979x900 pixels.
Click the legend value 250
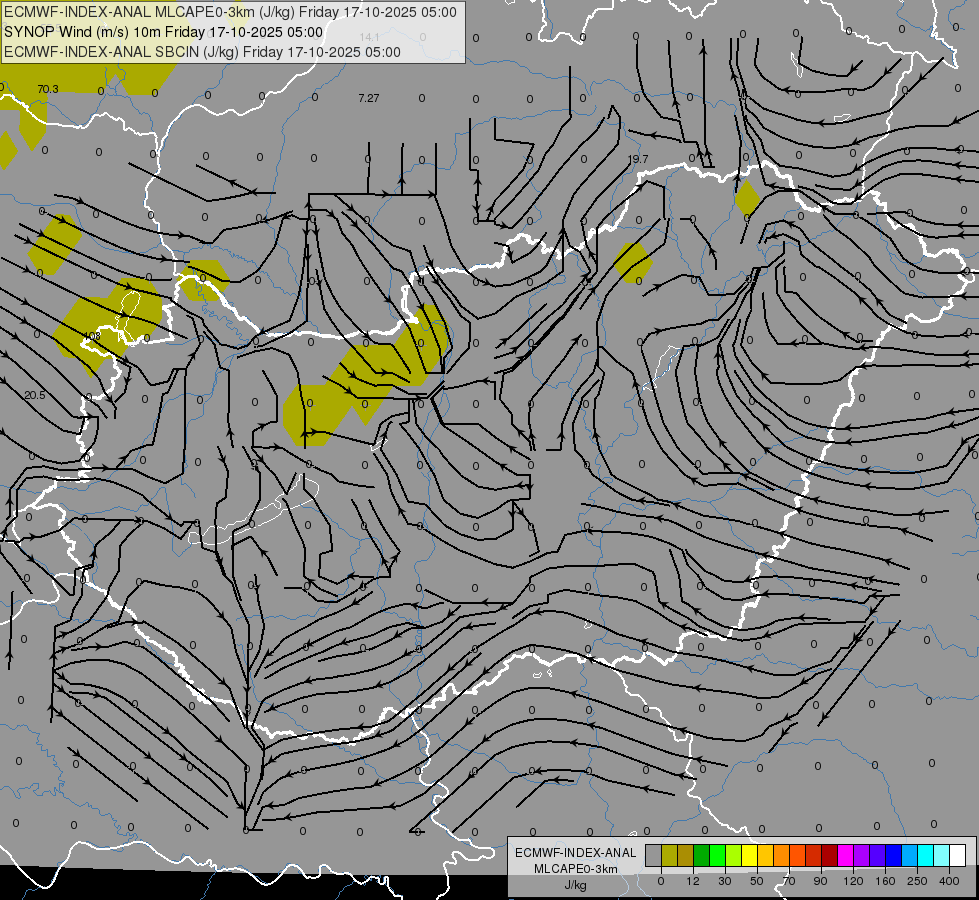point(917,882)
